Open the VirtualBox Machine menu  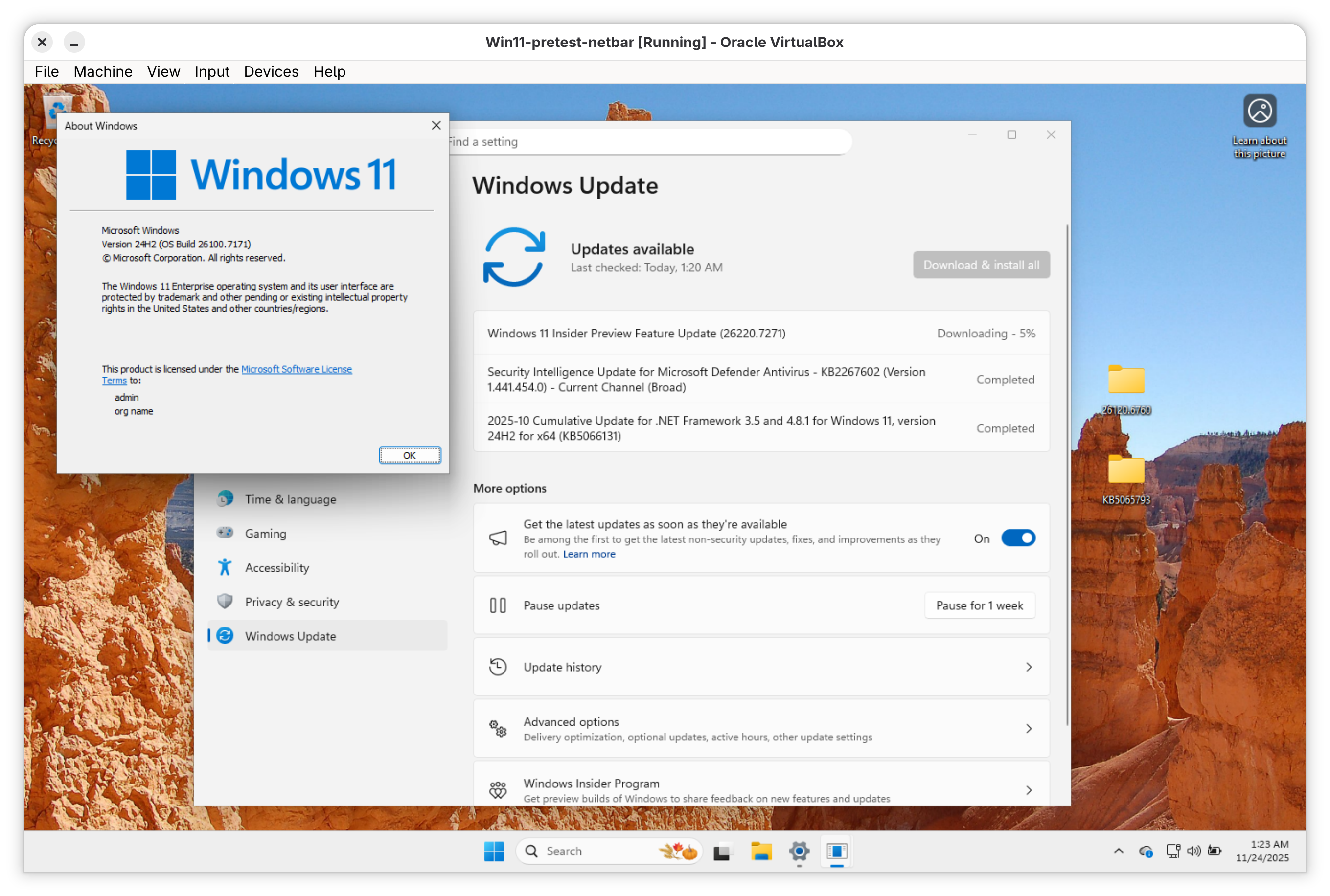(103, 71)
